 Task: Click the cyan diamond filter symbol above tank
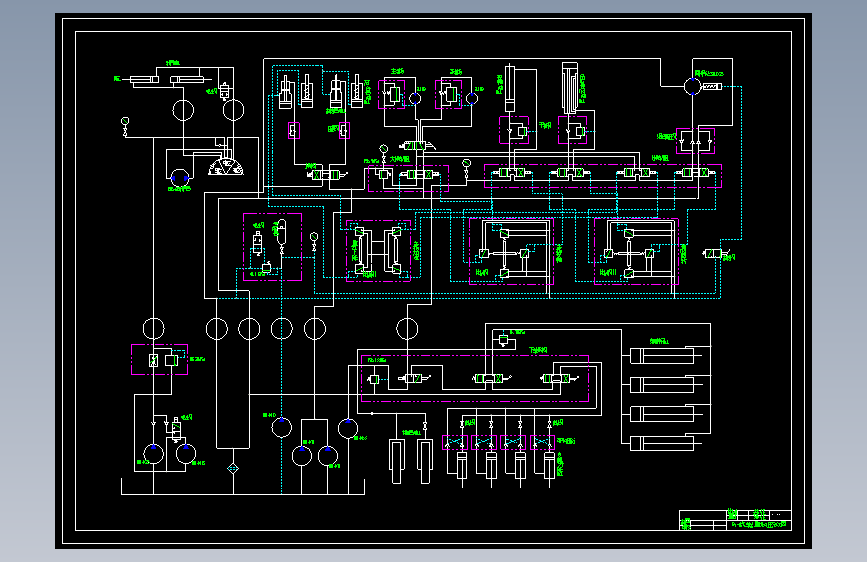pos(233,469)
